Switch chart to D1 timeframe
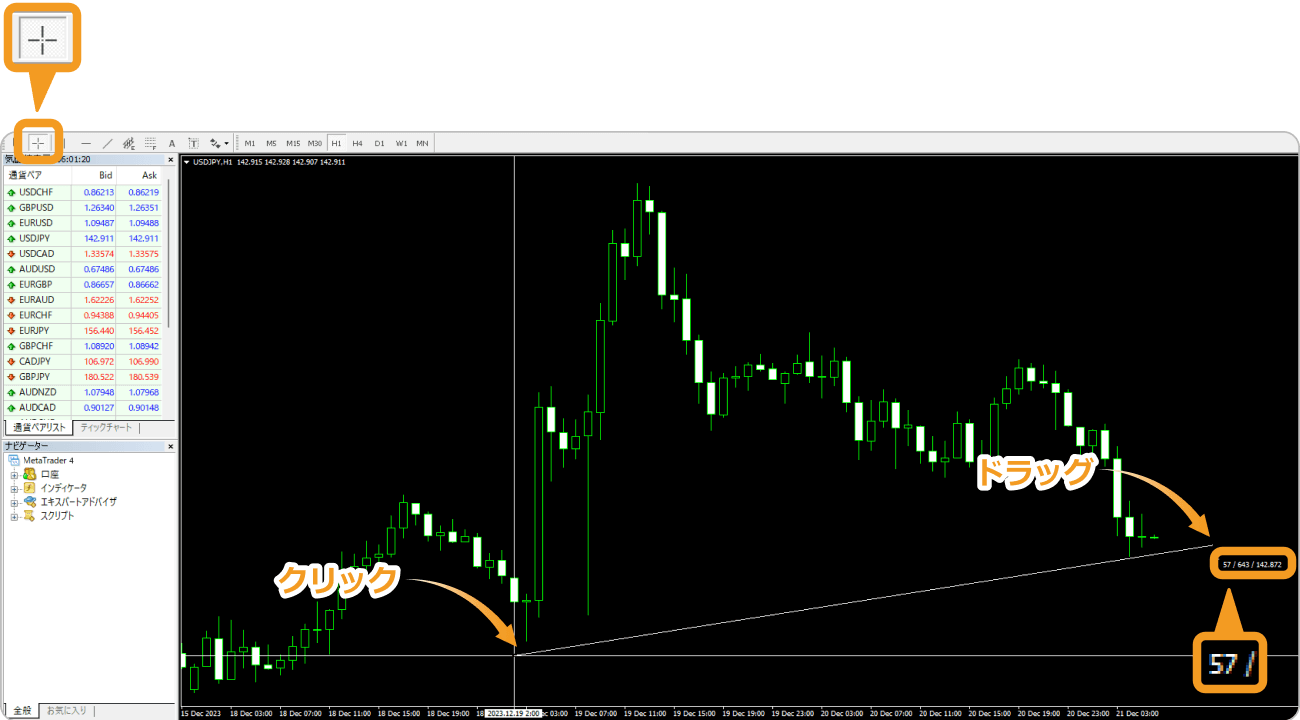The width and height of the screenshot is (1300, 720). (379, 143)
